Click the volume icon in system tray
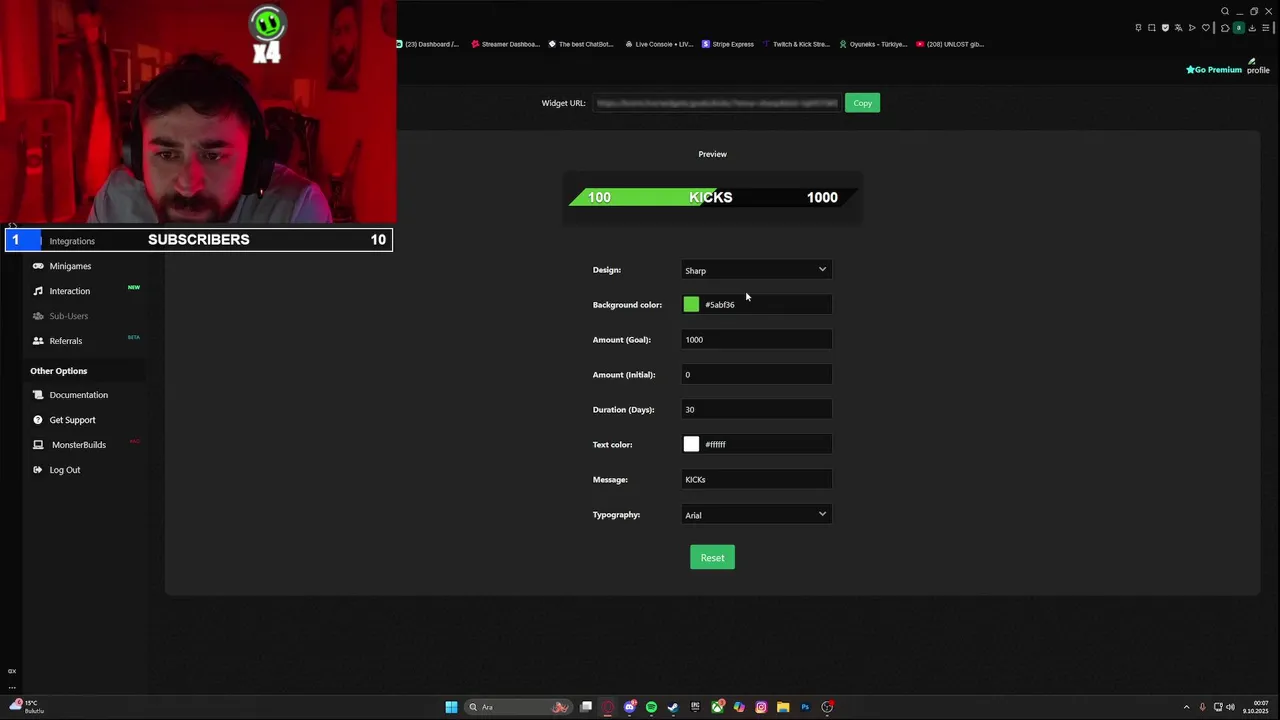 [1230, 707]
